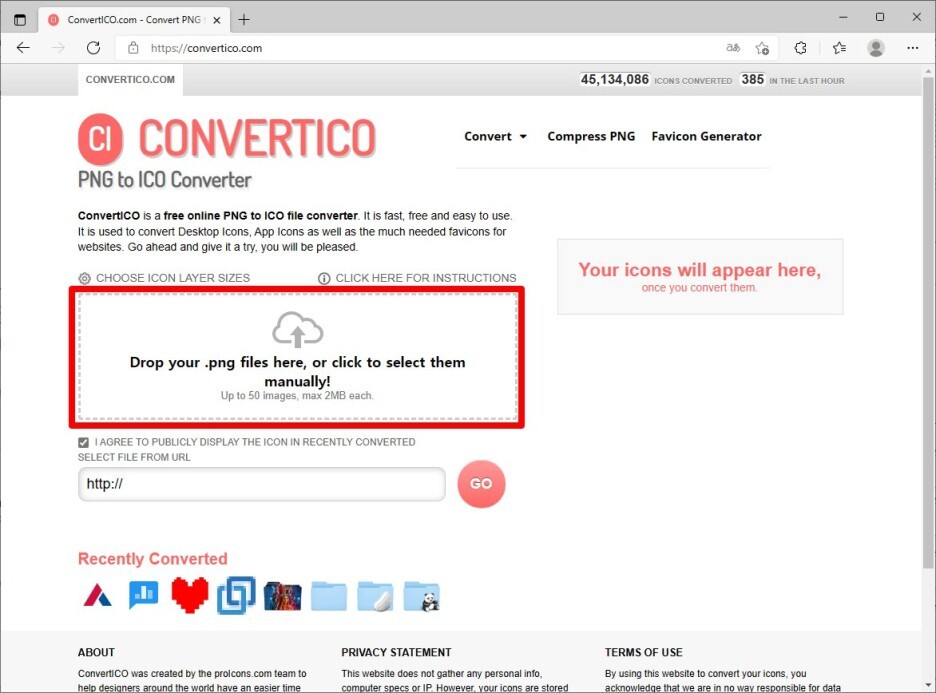Click the png drop zone to select files

coord(297,357)
